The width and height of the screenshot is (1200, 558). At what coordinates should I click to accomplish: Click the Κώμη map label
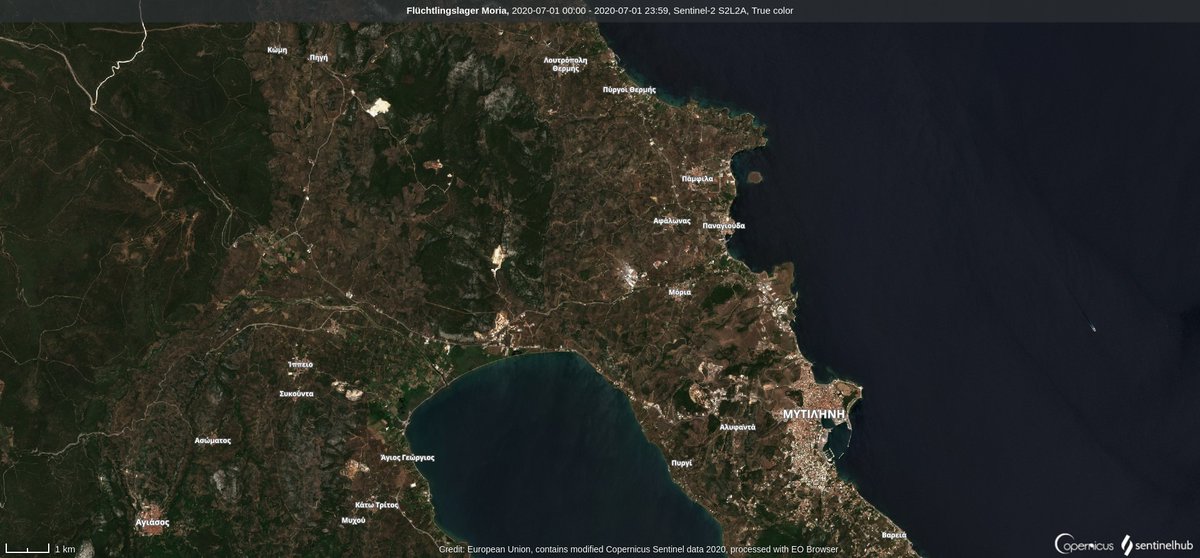click(278, 49)
